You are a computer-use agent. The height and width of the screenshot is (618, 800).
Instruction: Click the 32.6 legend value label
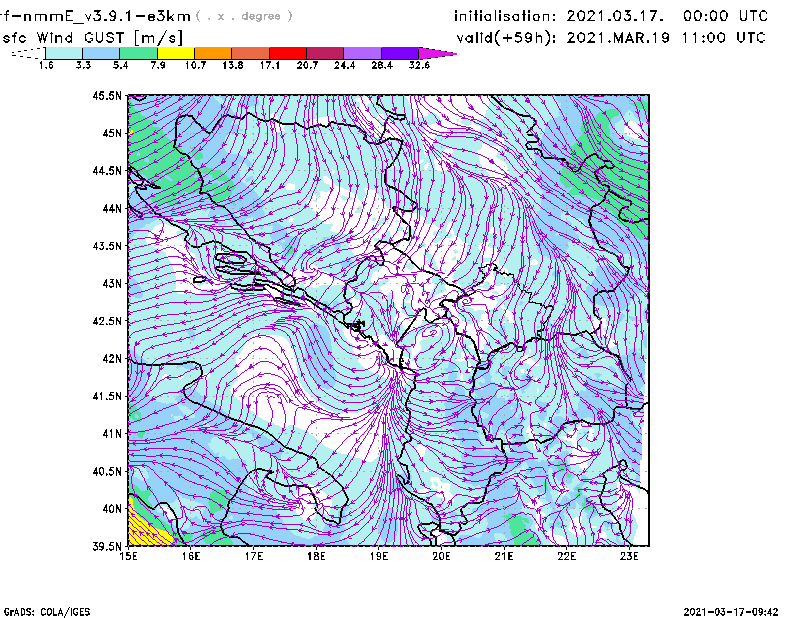pyautogui.click(x=419, y=65)
